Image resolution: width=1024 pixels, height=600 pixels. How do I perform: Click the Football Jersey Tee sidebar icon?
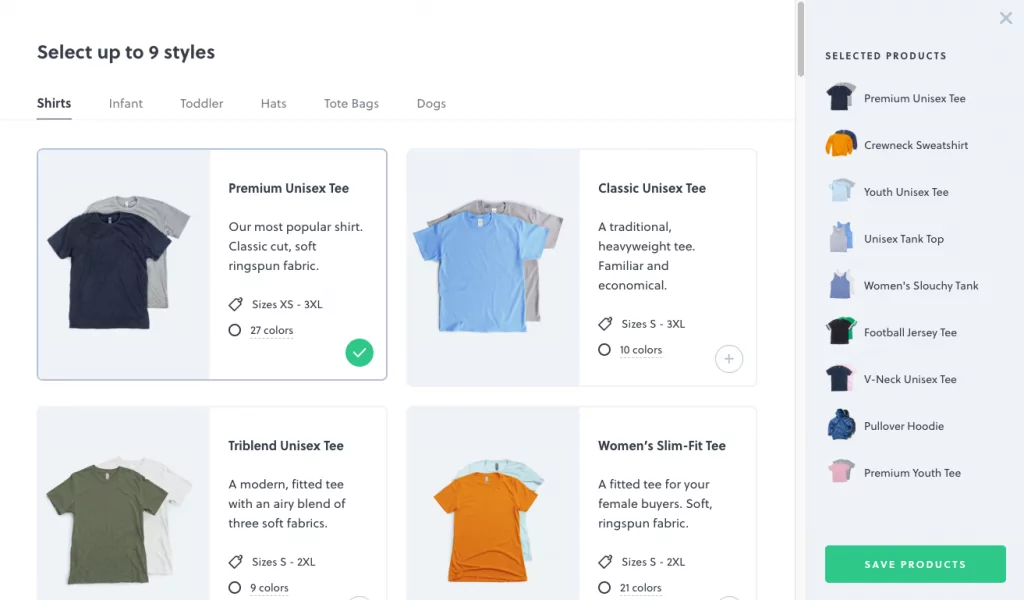pos(841,332)
